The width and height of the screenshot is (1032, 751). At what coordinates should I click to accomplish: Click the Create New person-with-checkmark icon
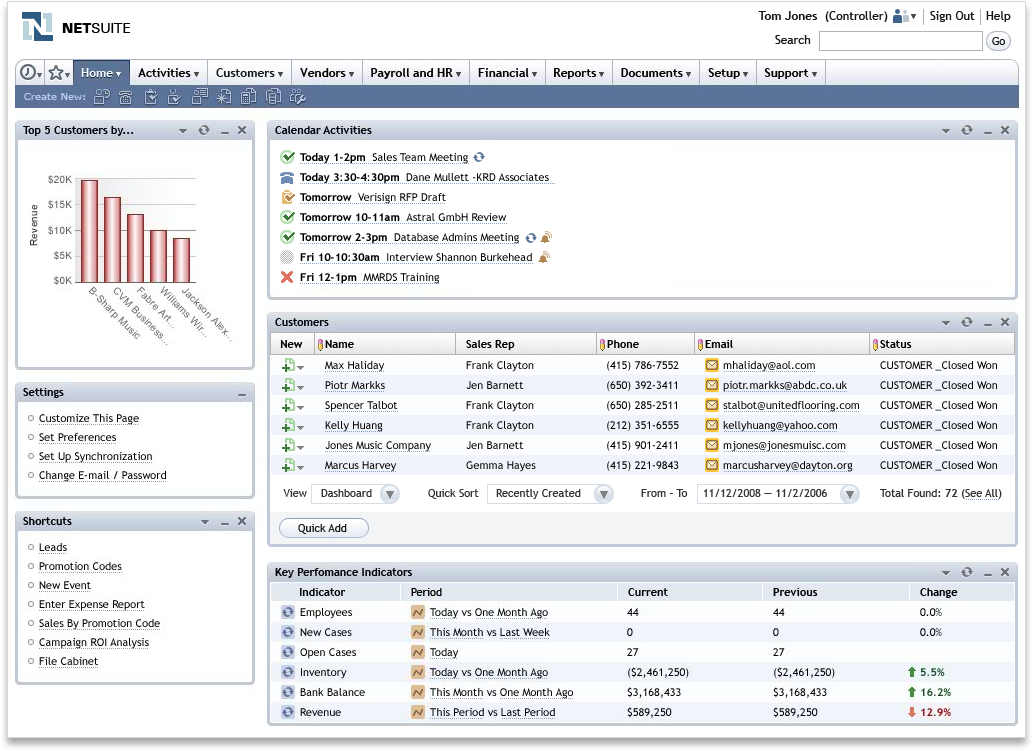tap(174, 97)
